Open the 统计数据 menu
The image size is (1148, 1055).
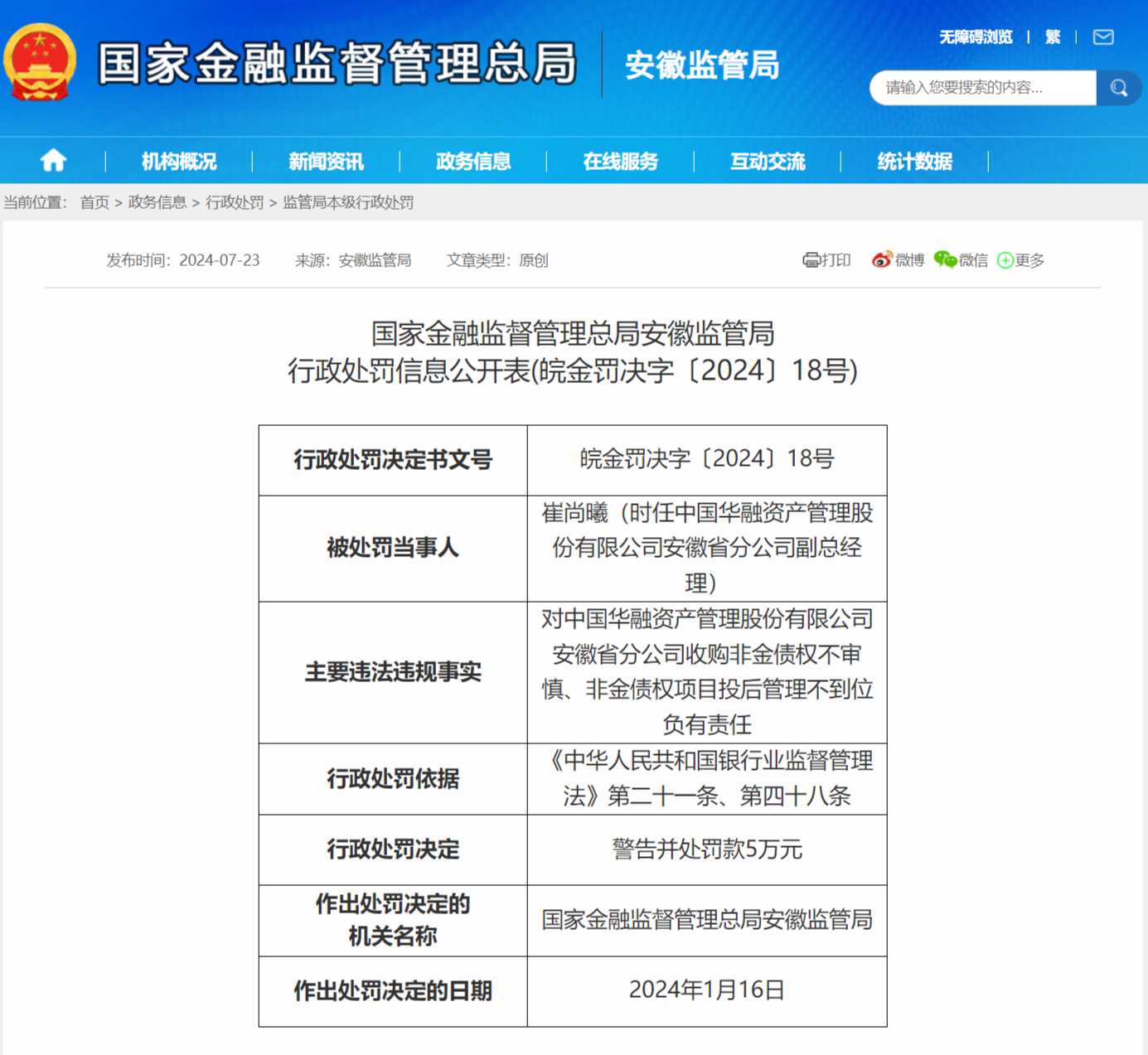tap(915, 162)
